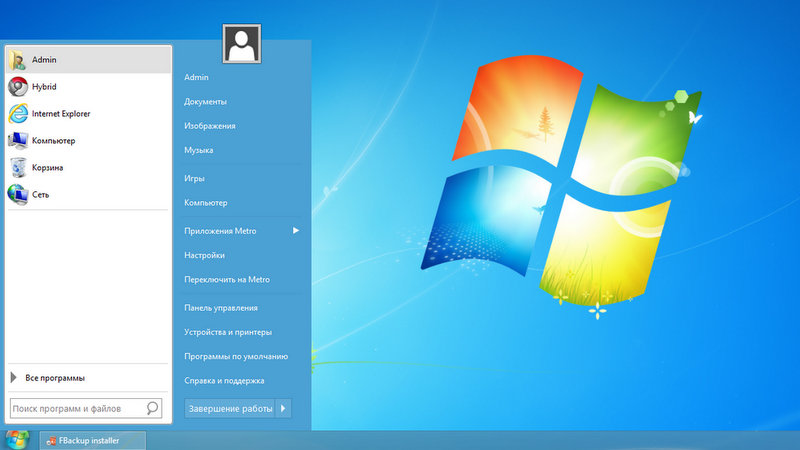Open Admin link in right pane
The width and height of the screenshot is (800, 450).
[196, 77]
